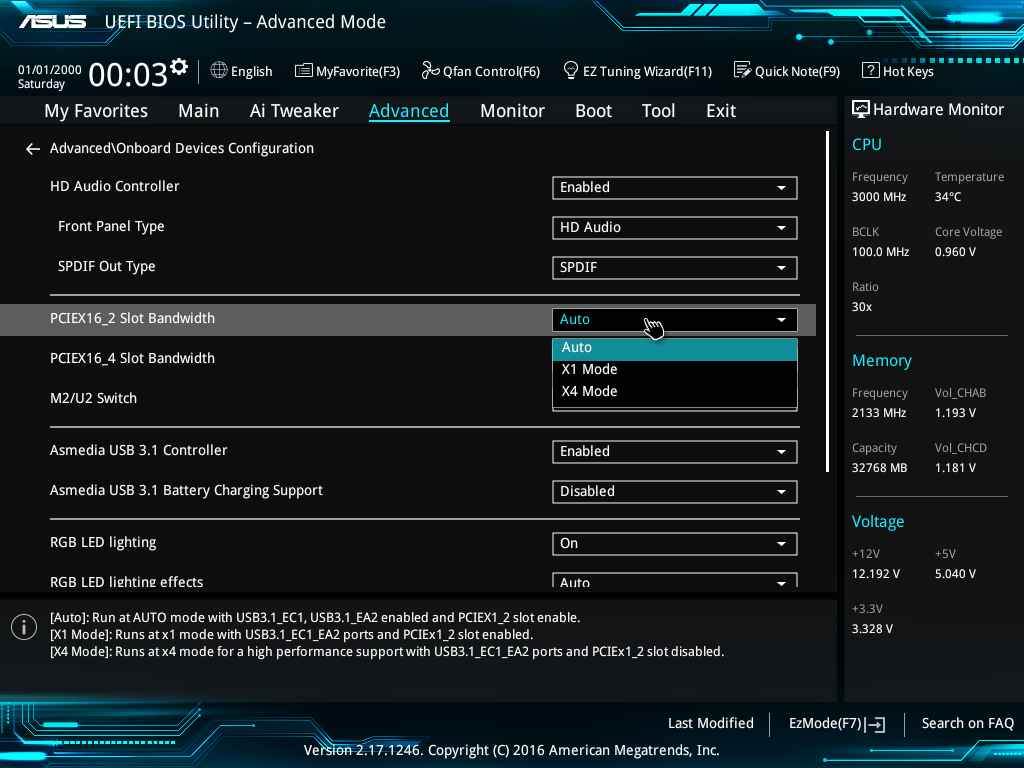Select the Front Panel Type label
1024x768 pixels.
pyautogui.click(x=111, y=227)
